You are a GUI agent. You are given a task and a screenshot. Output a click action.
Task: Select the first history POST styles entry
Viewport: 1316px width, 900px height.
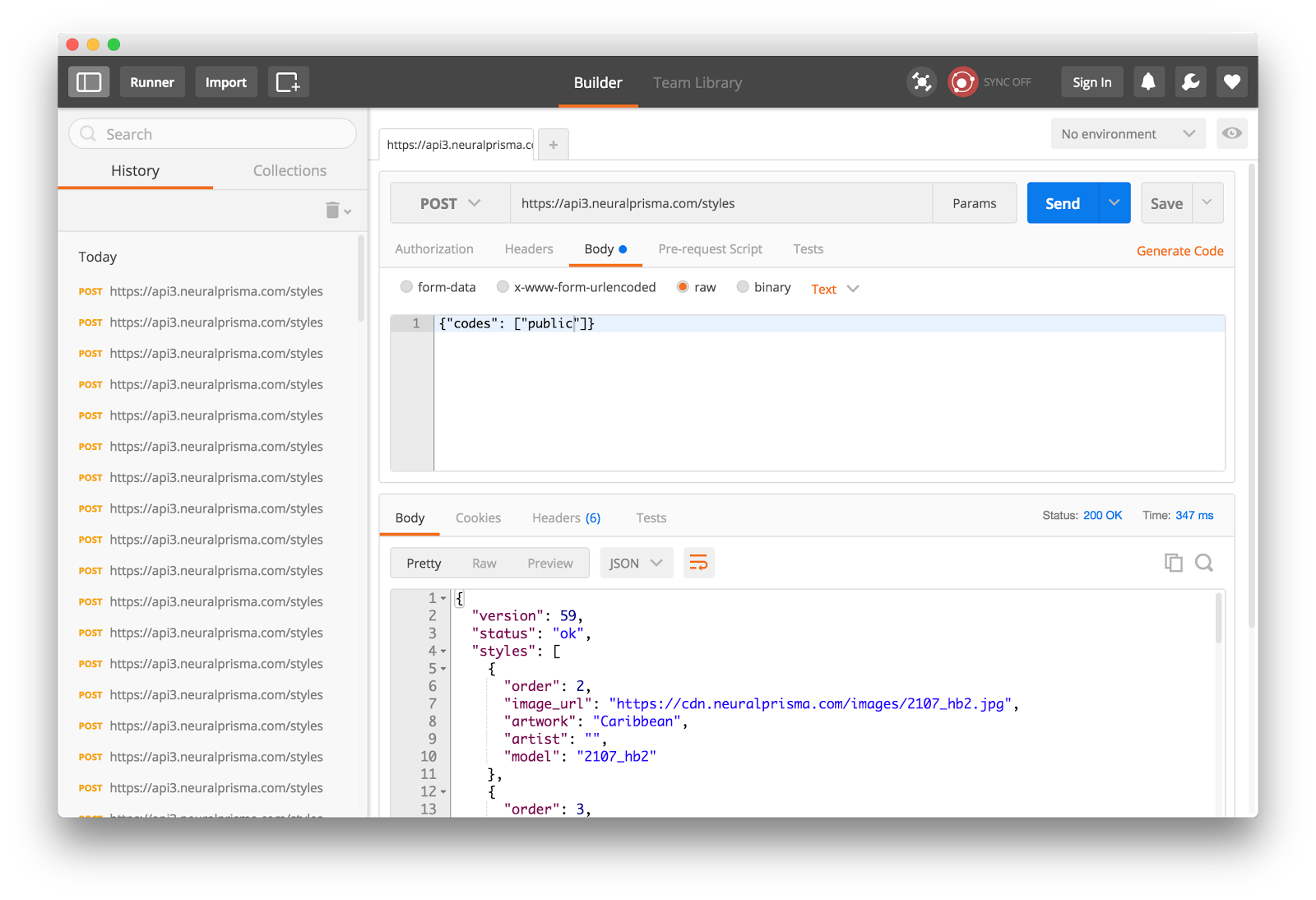[x=201, y=291]
